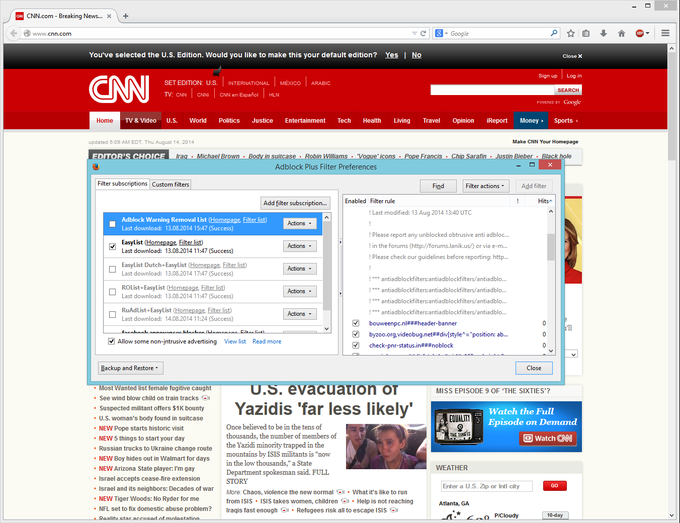Open Read more link
This screenshot has height=523, width=680.
267,342
